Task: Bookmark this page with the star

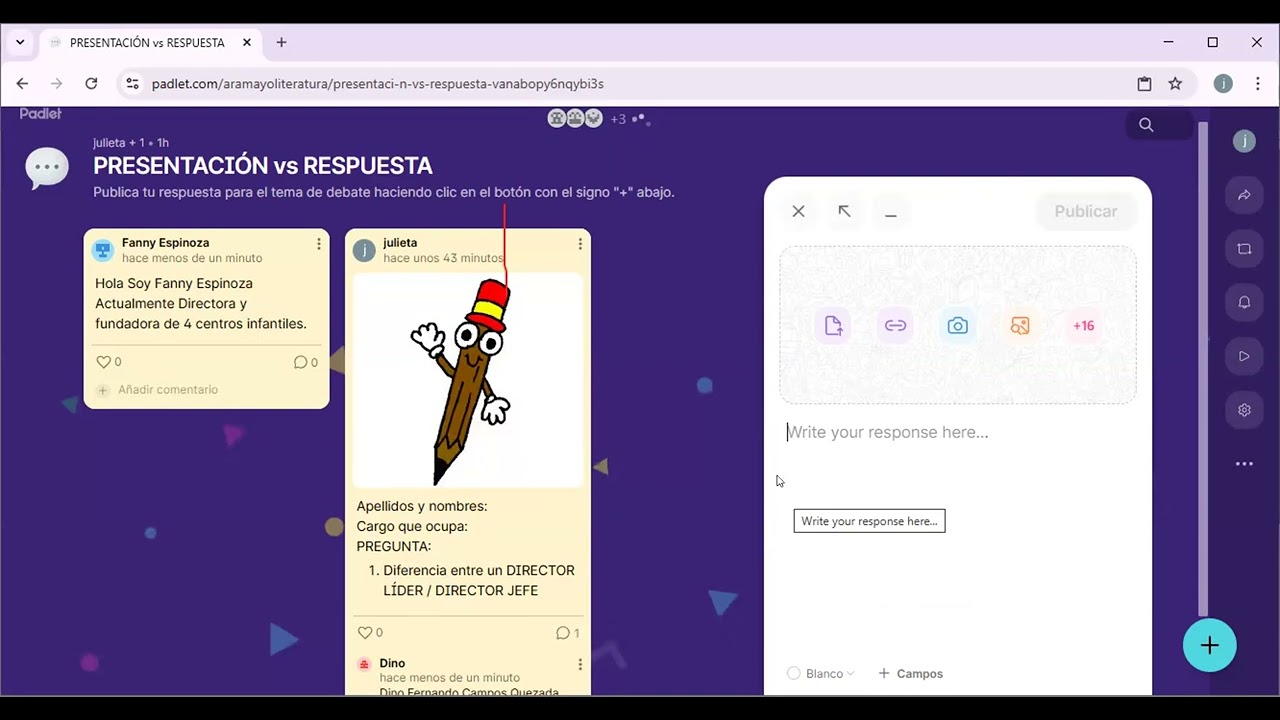Action: tap(1175, 84)
